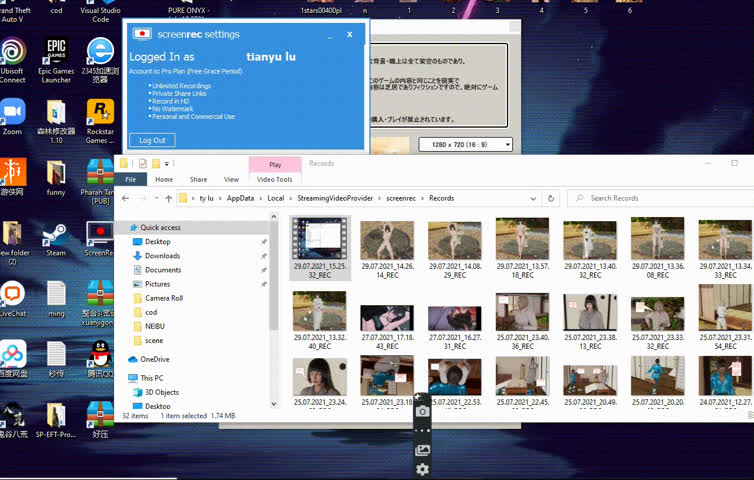754x480 pixels.
Task: Select This PC in navigation pane
Action: 151,378
